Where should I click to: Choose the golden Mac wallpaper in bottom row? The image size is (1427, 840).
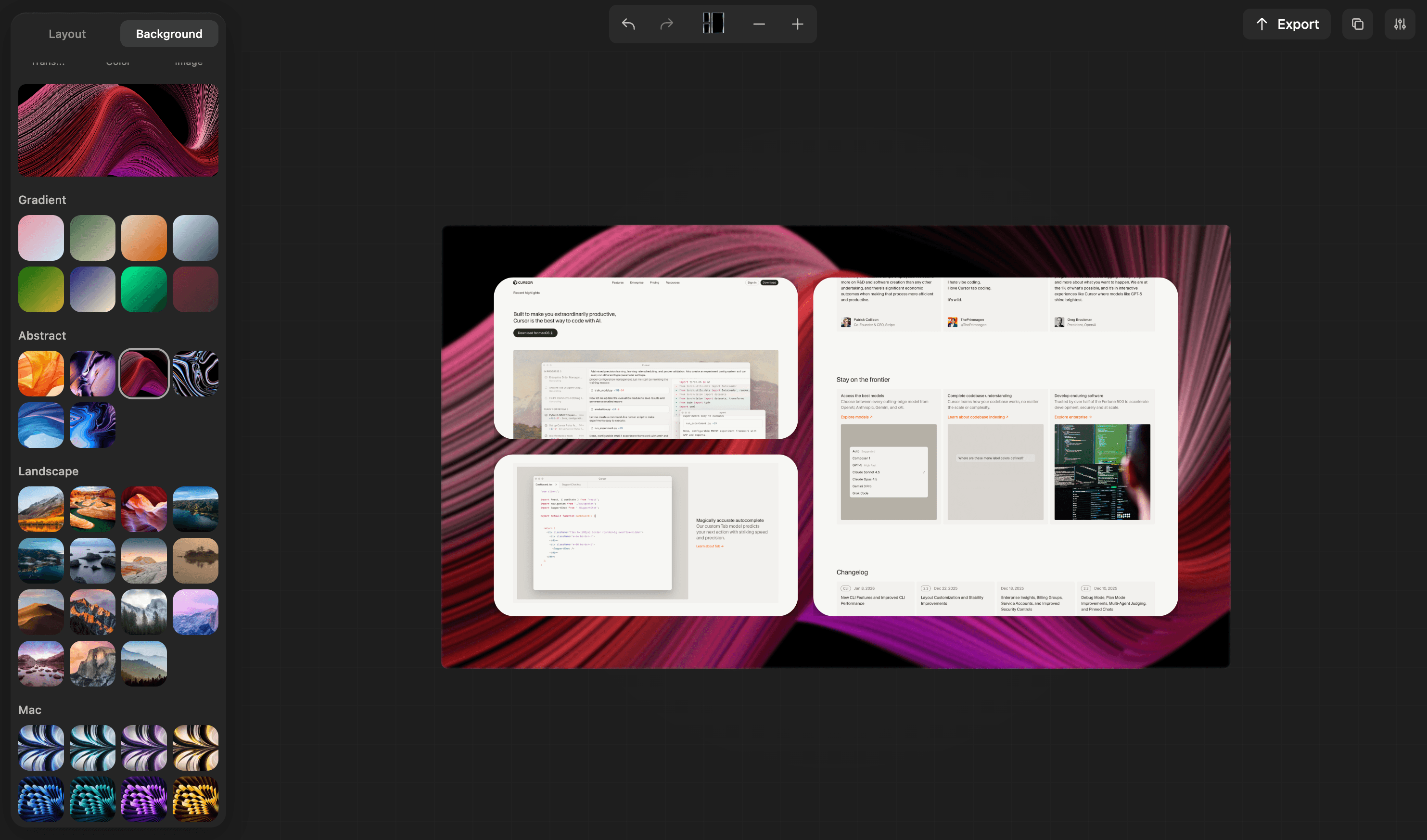coord(195,799)
